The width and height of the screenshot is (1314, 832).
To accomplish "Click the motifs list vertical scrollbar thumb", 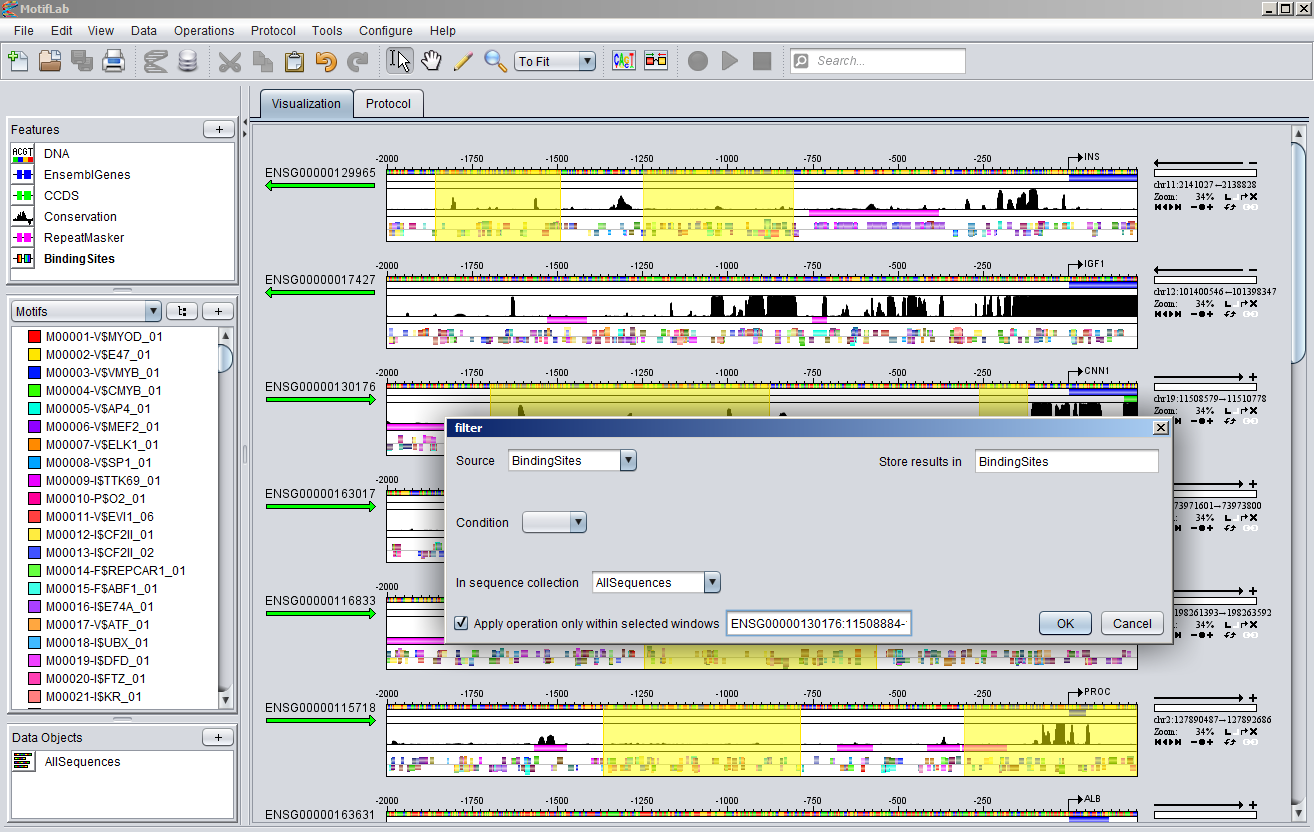I will [x=225, y=360].
